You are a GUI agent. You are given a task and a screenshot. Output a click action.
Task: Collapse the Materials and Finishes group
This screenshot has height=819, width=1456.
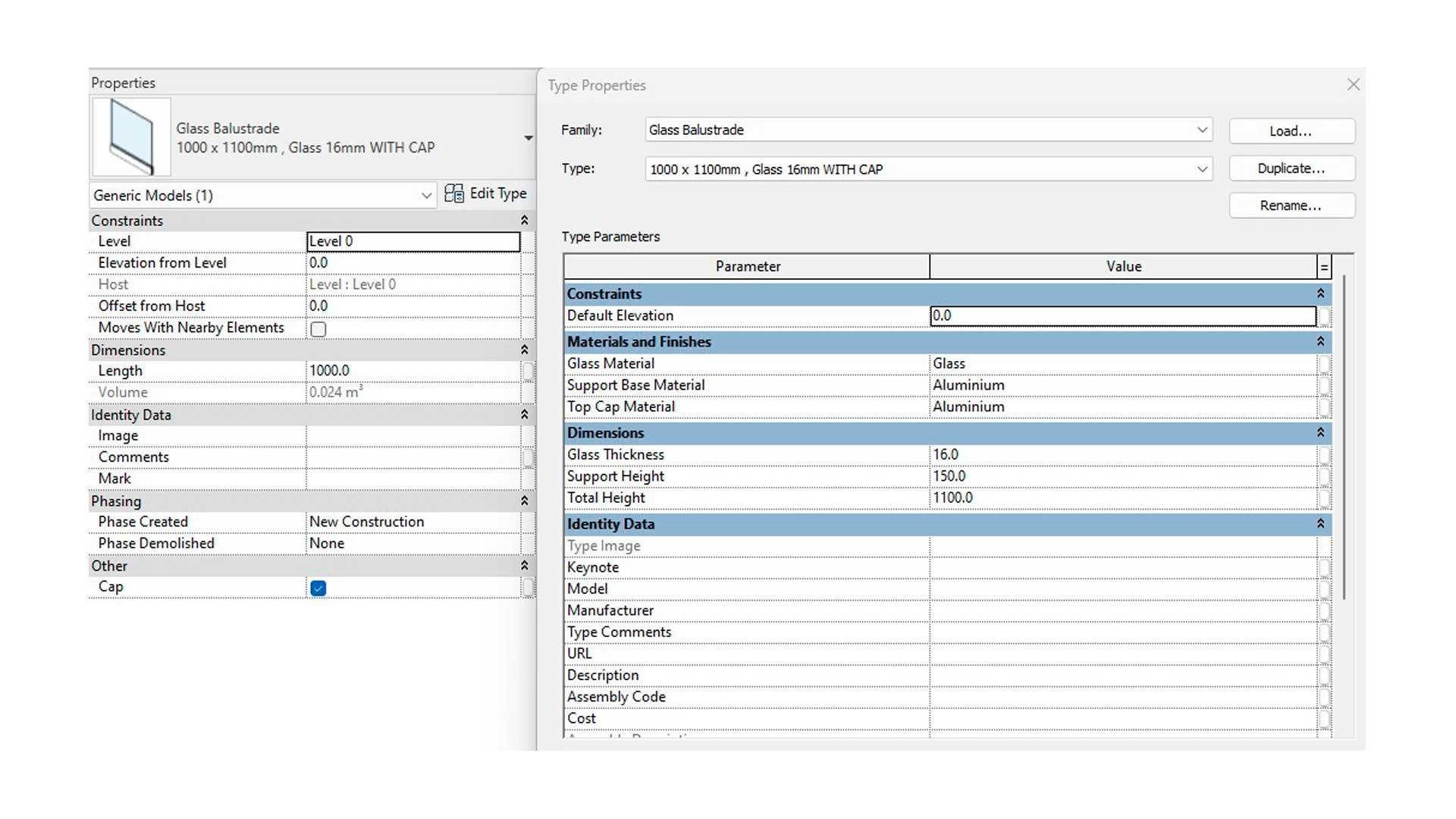click(x=1320, y=342)
